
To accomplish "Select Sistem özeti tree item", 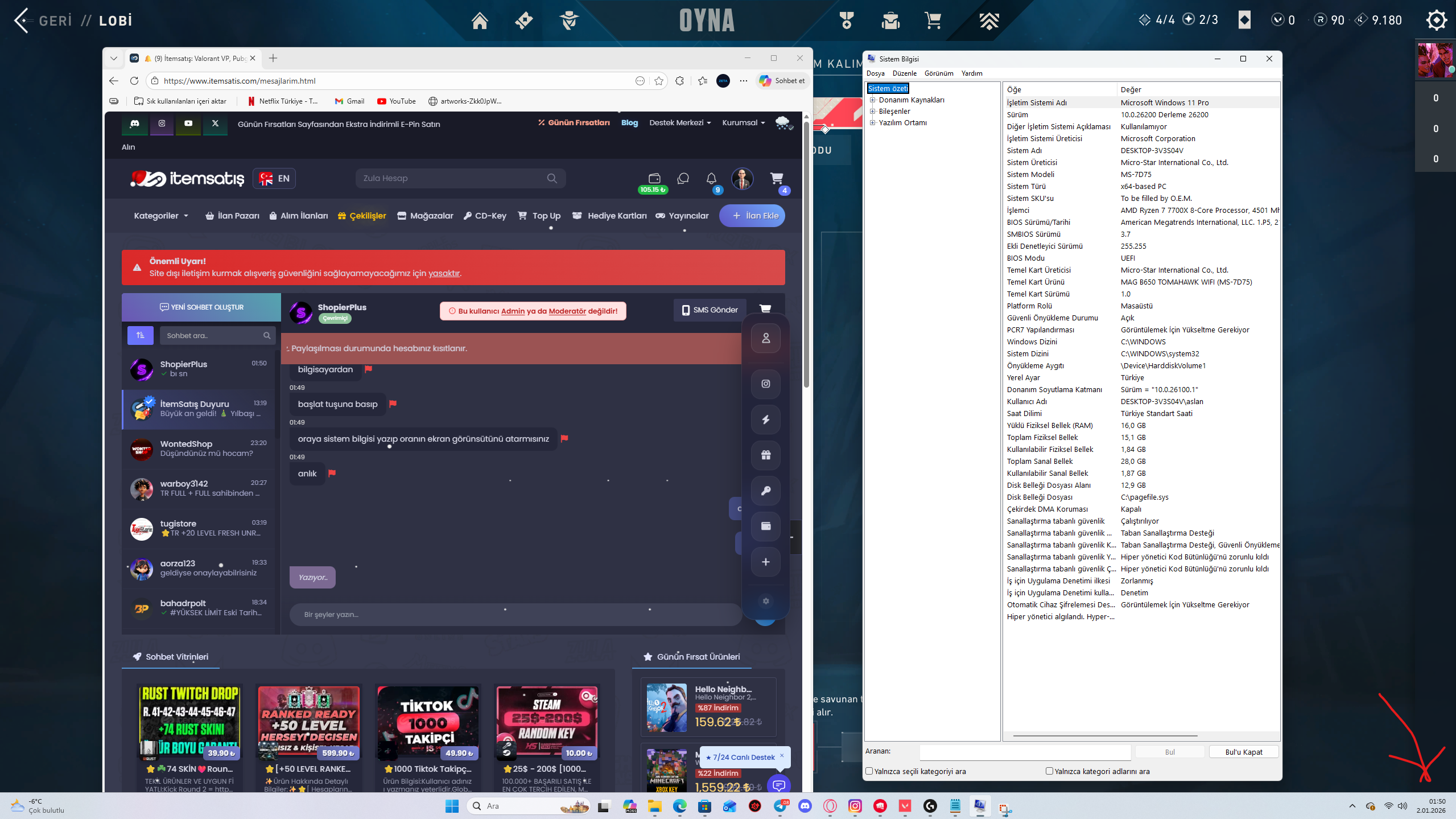I will point(888,89).
